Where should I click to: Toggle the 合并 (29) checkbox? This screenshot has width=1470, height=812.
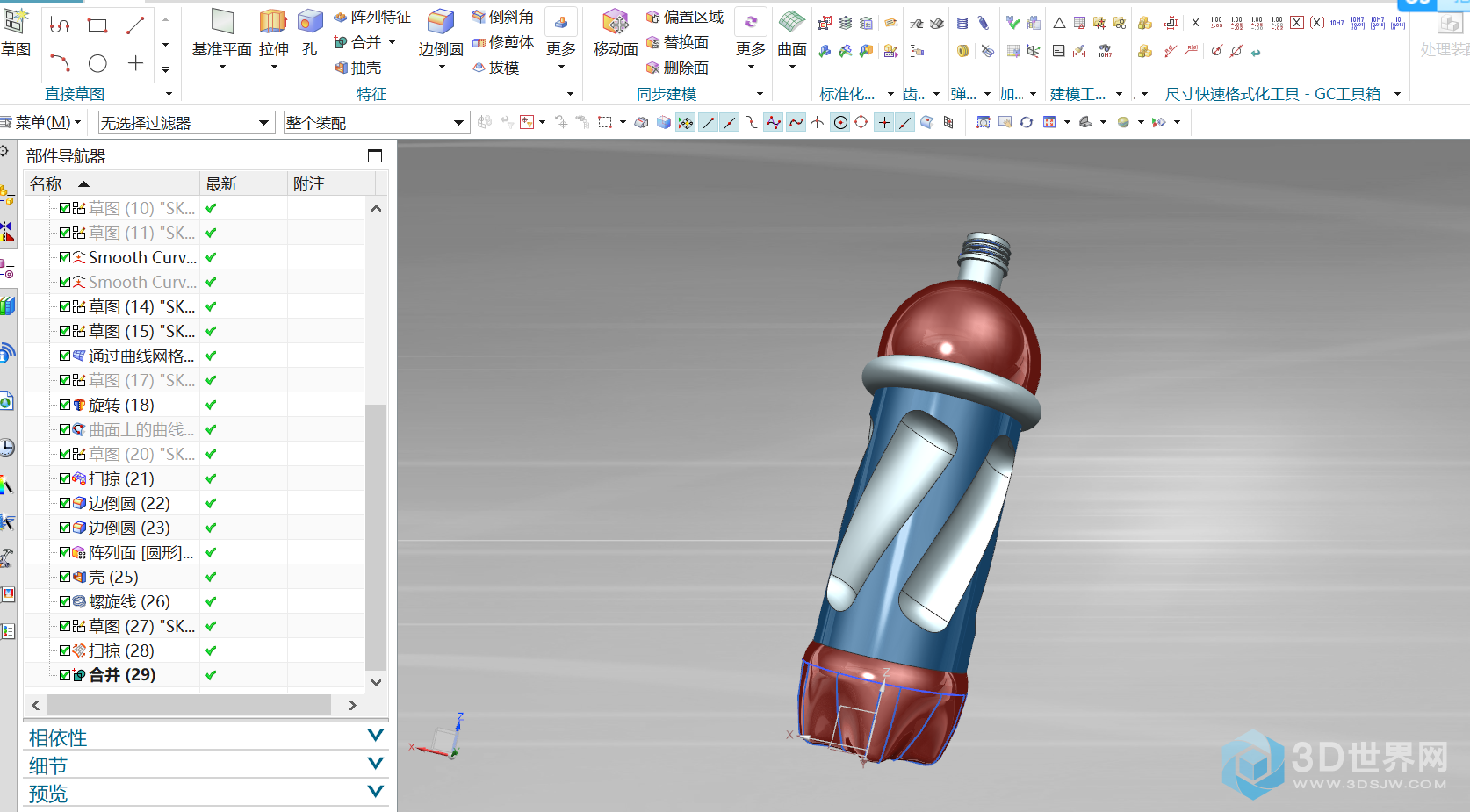pos(65,675)
